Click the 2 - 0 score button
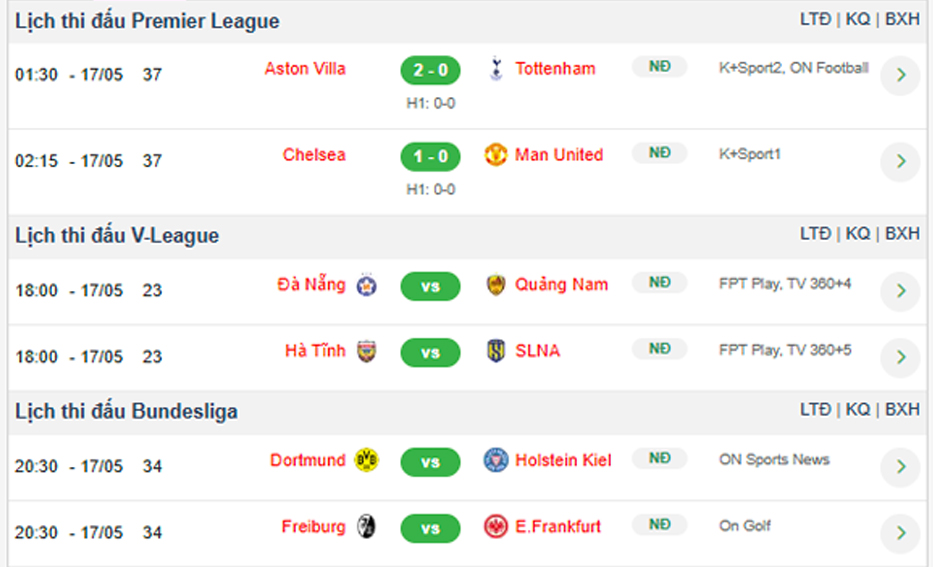Screen dimensions: 933x567 click(x=430, y=70)
